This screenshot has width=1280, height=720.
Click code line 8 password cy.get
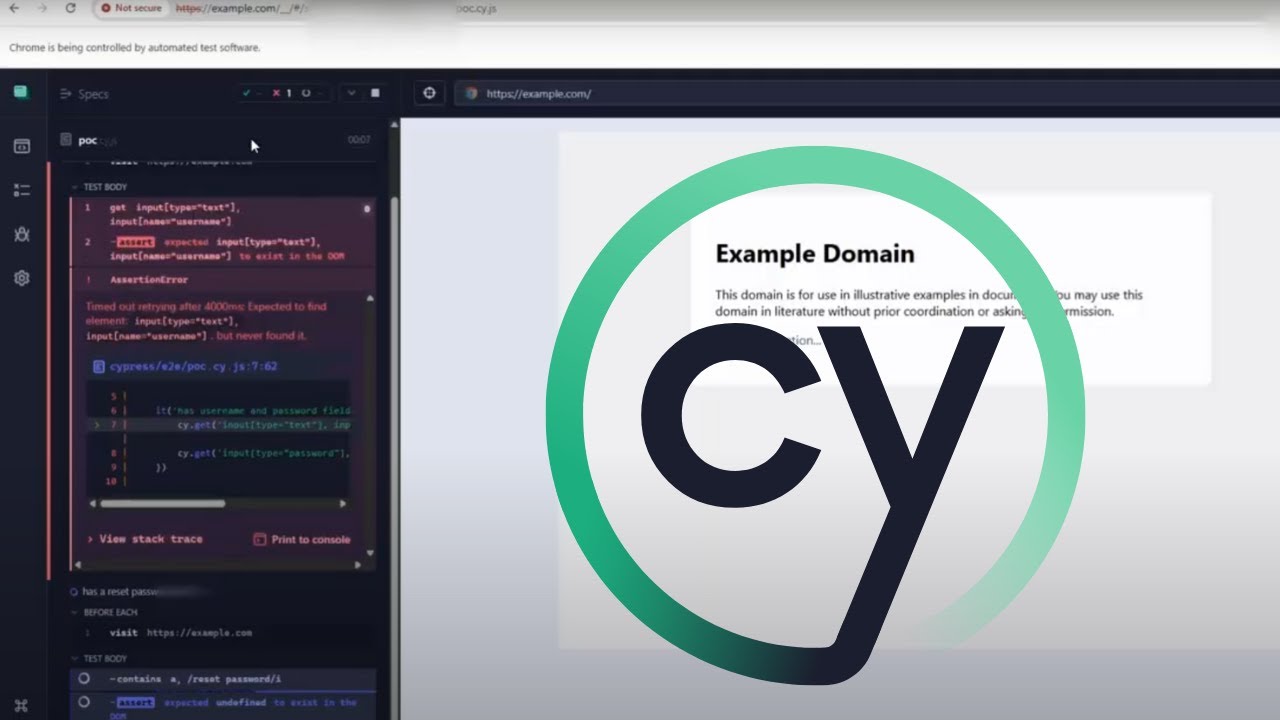pyautogui.click(x=263, y=453)
